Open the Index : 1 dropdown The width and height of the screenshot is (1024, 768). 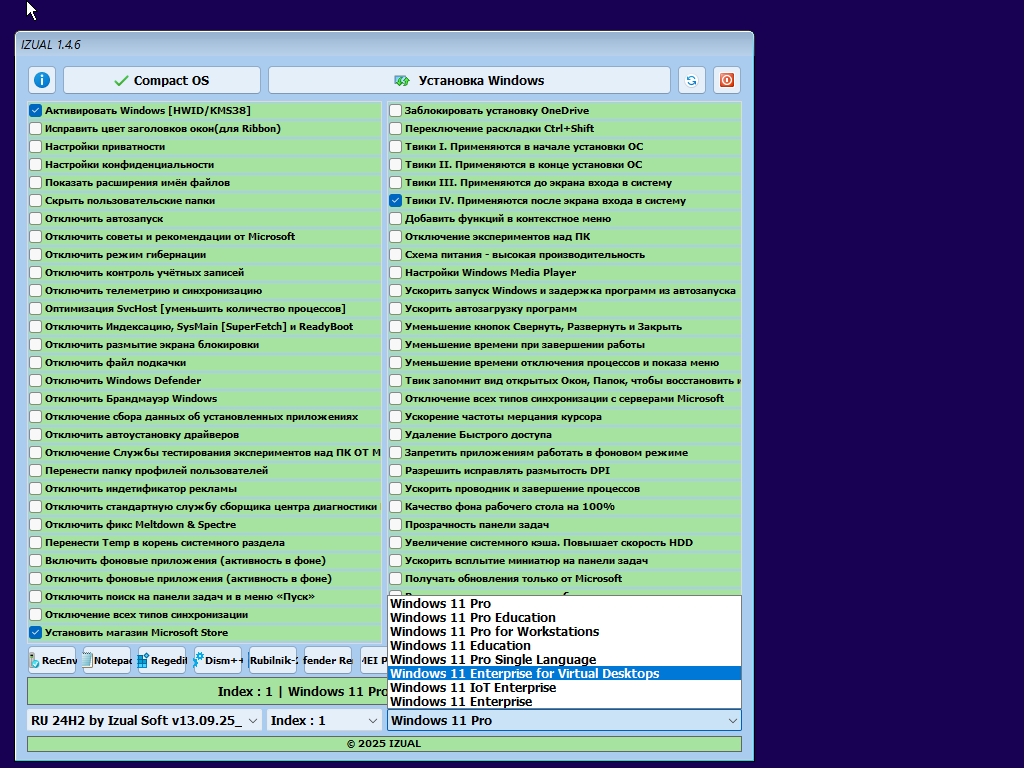pos(324,720)
